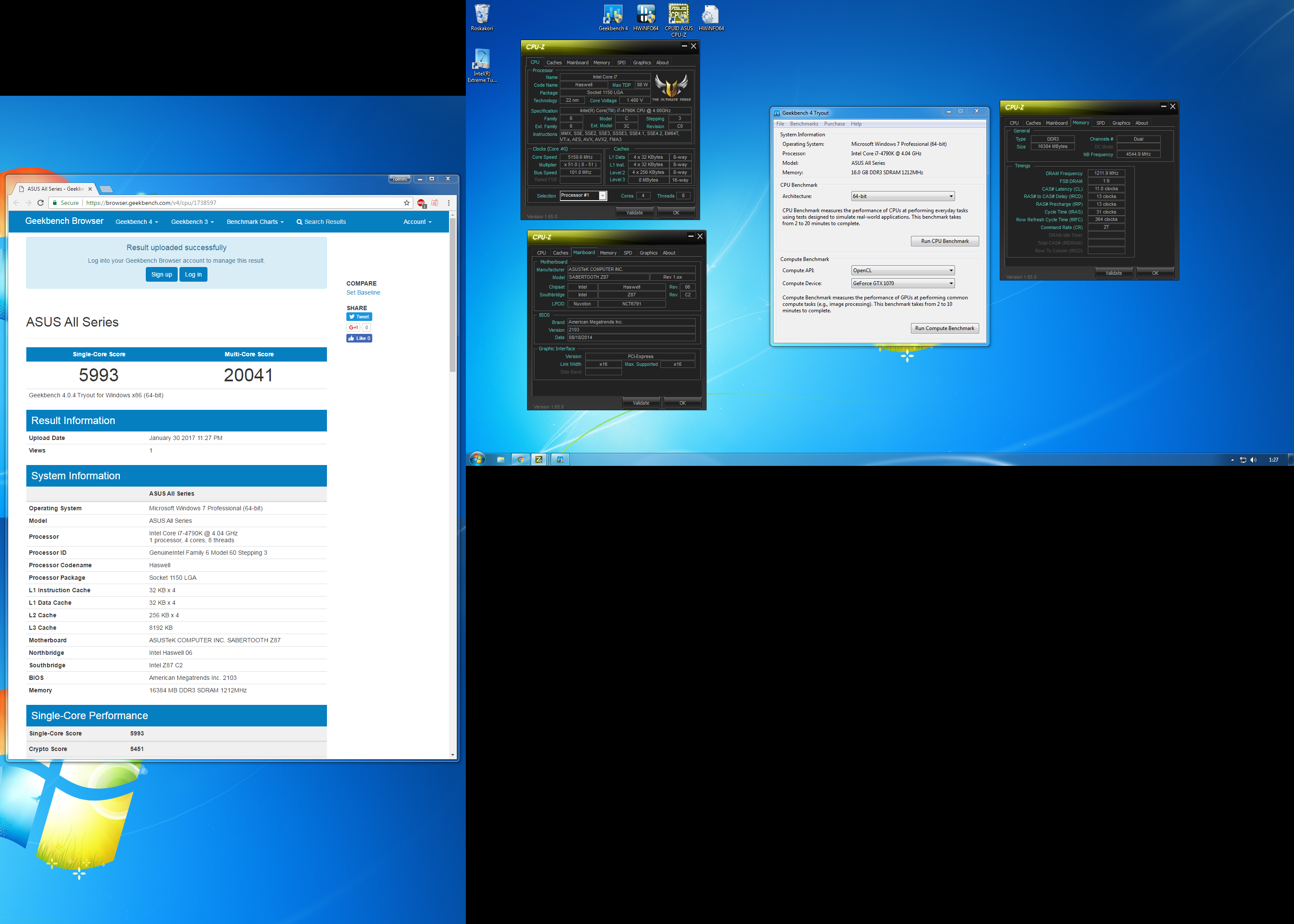Screen dimensions: 1294x924
Task: Open the Compute Device GeForce GTX 1070 dropdown
Action: (x=903, y=283)
